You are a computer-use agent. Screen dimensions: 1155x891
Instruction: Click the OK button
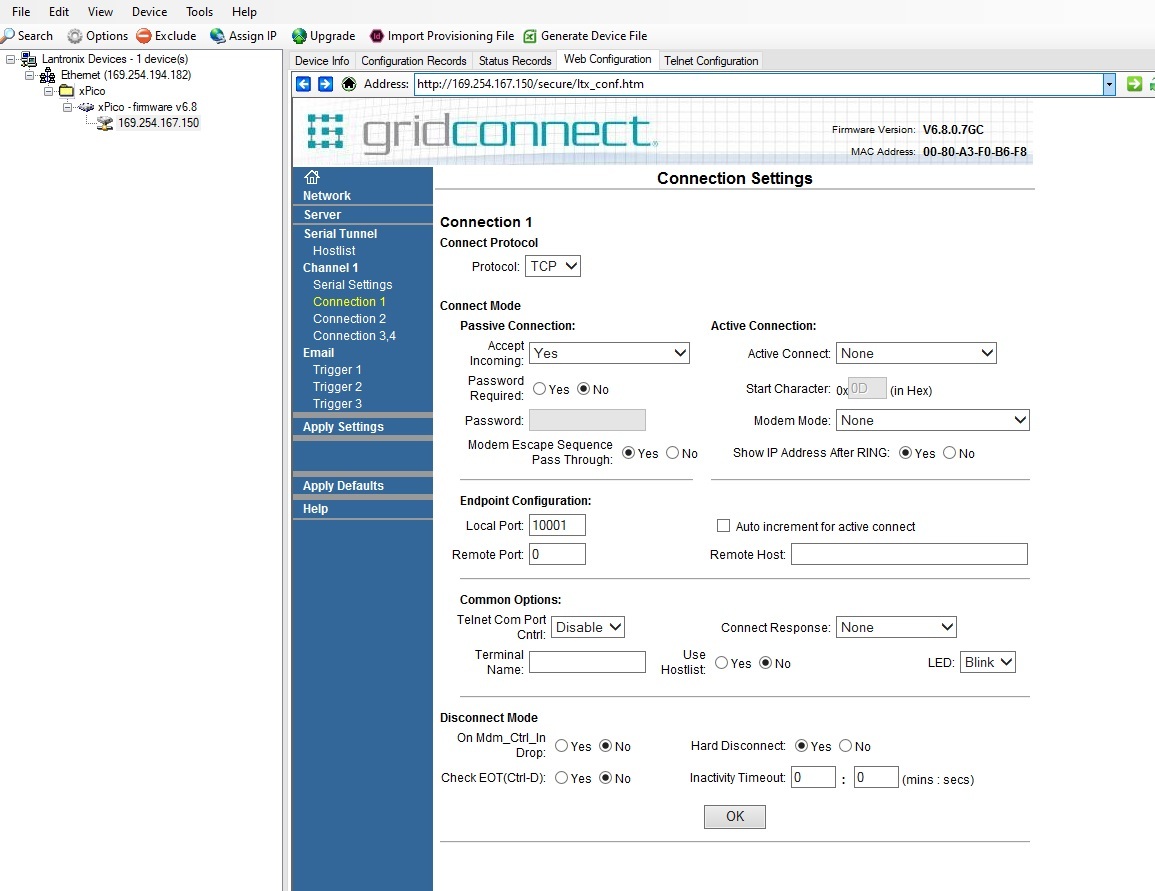coord(734,816)
